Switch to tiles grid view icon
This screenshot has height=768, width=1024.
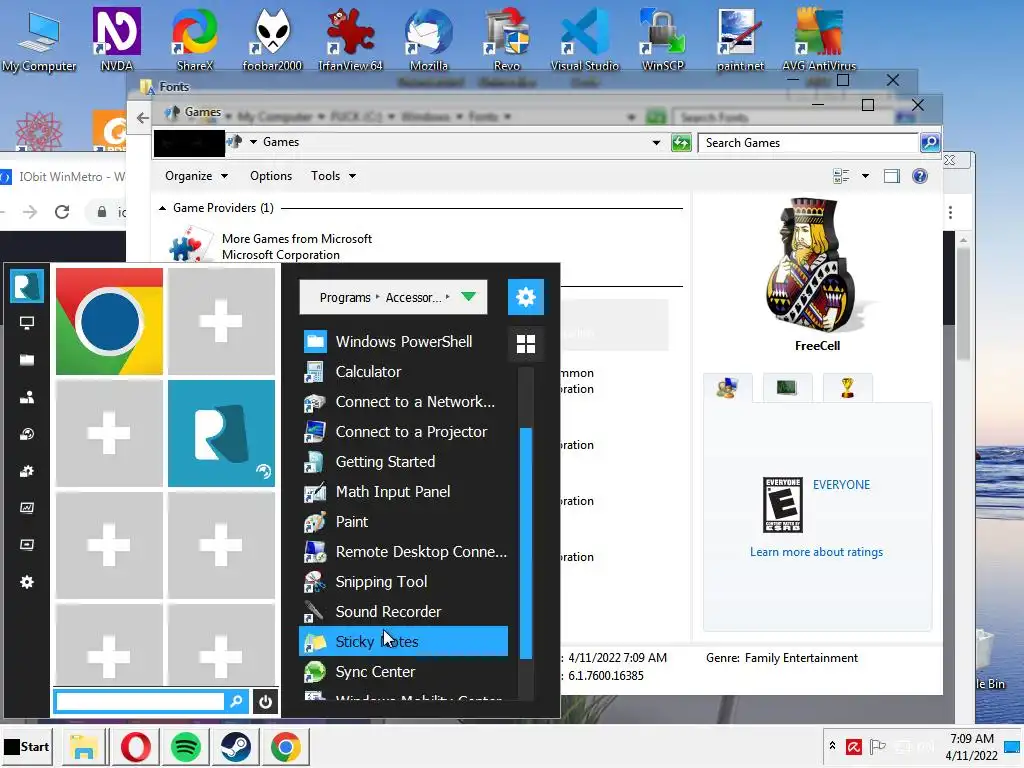tap(526, 344)
